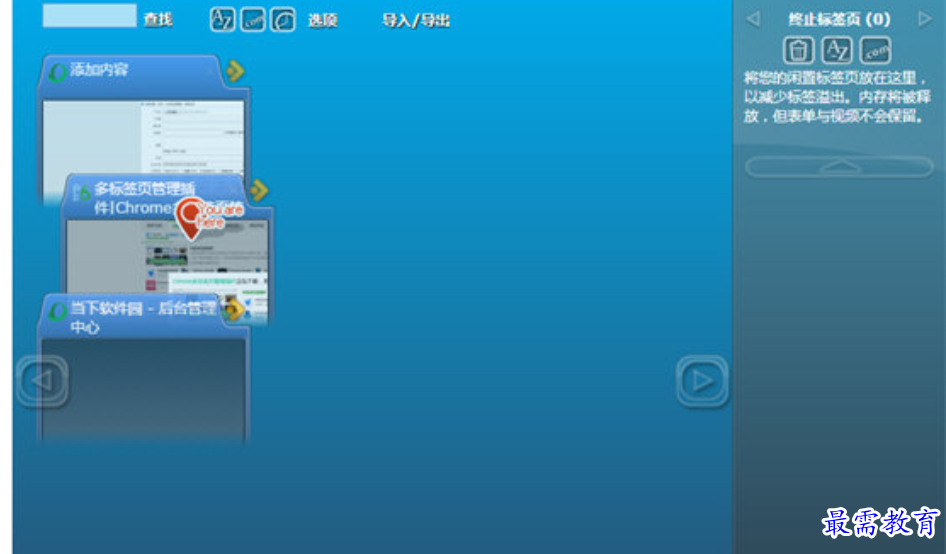The image size is (946, 554).
Task: Click the 当下软件园 dark page thumbnail
Action: click(x=144, y=389)
